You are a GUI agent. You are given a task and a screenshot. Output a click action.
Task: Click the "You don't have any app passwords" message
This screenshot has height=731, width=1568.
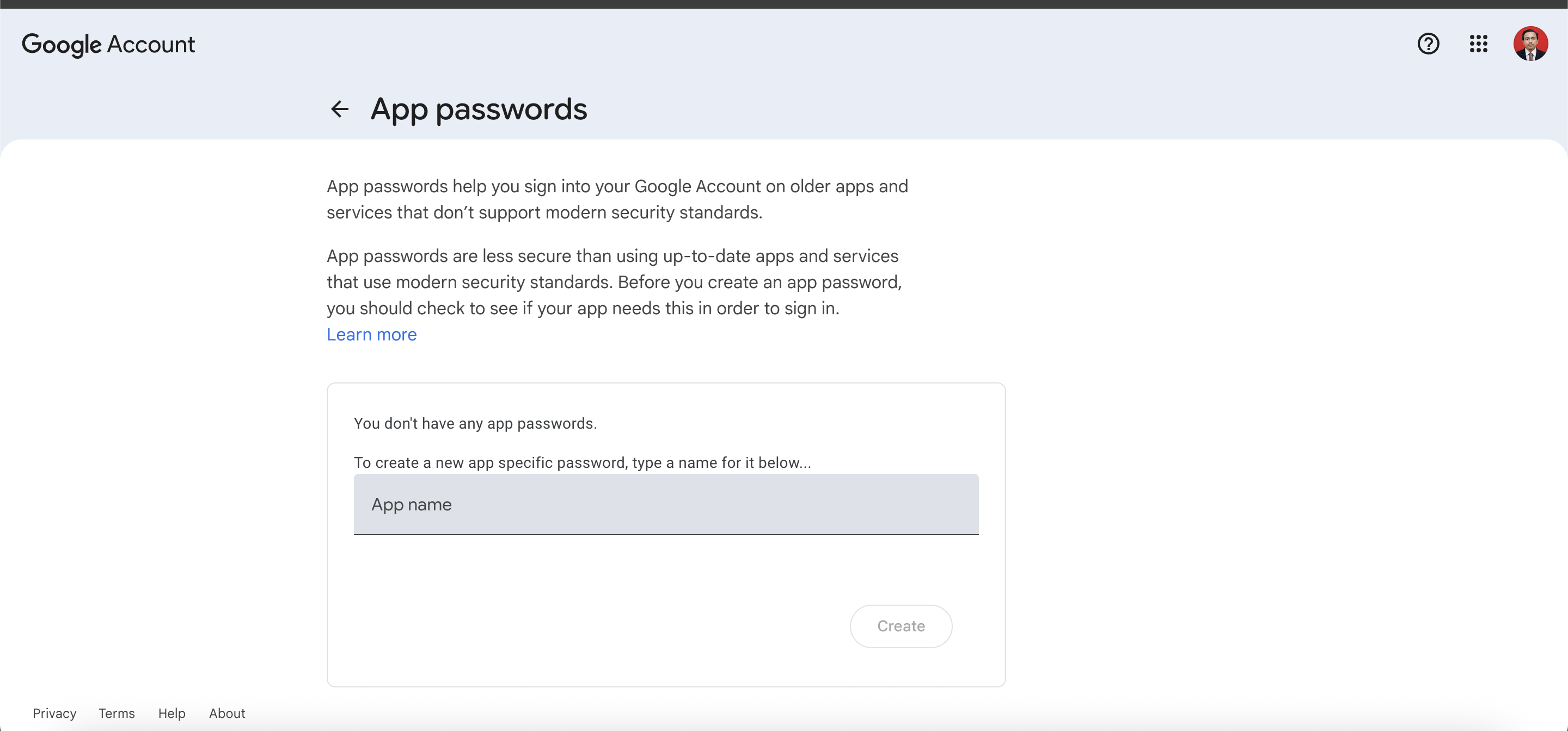475,423
